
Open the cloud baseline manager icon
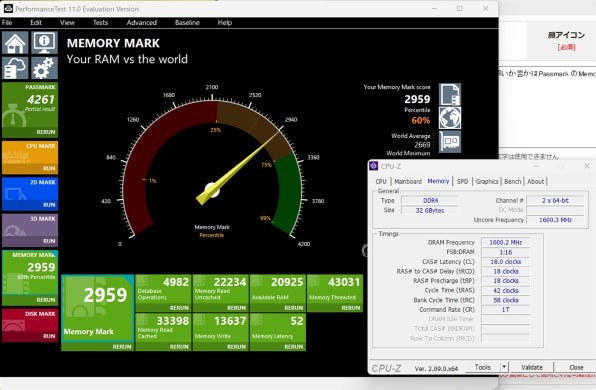[15, 68]
